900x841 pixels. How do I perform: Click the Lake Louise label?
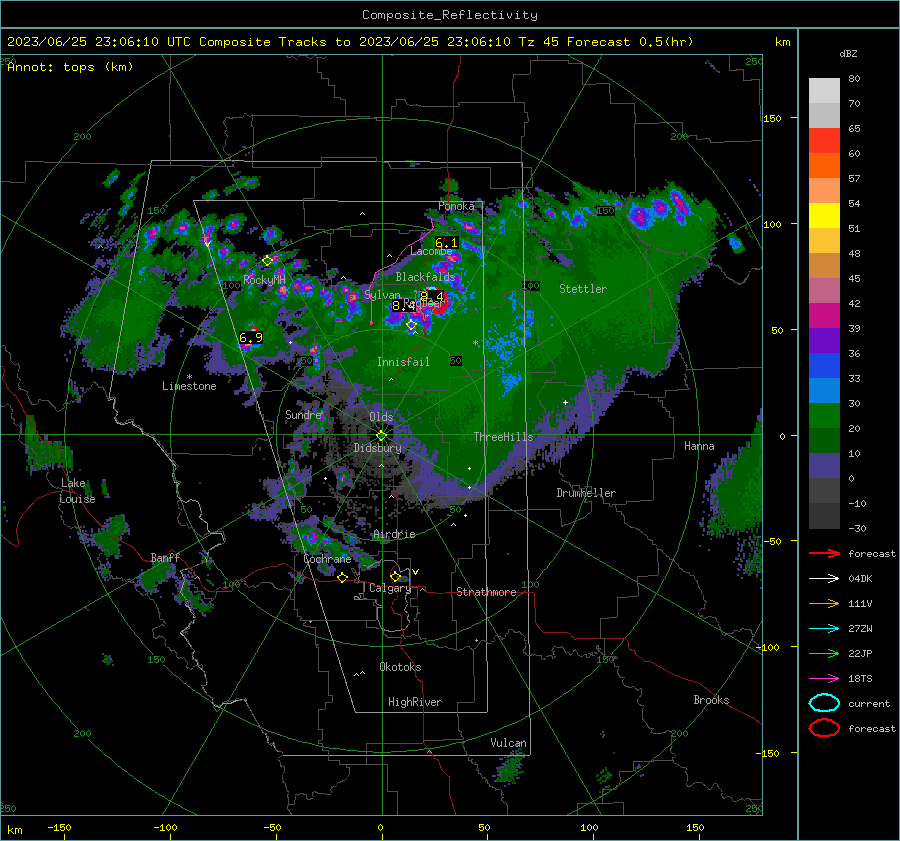[78, 491]
